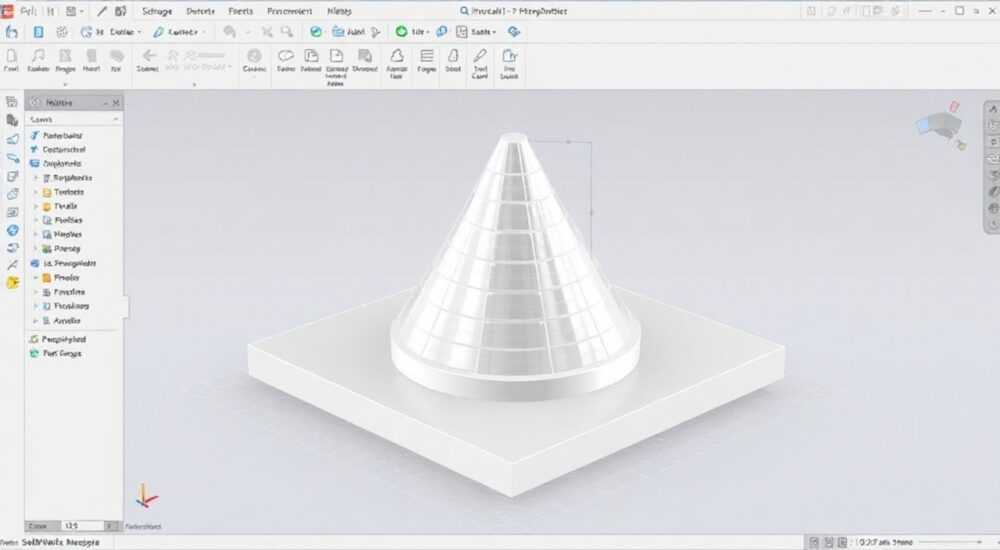
Task: Click the ribbon's last icon, page with cursor
Action: pyautogui.click(x=509, y=56)
